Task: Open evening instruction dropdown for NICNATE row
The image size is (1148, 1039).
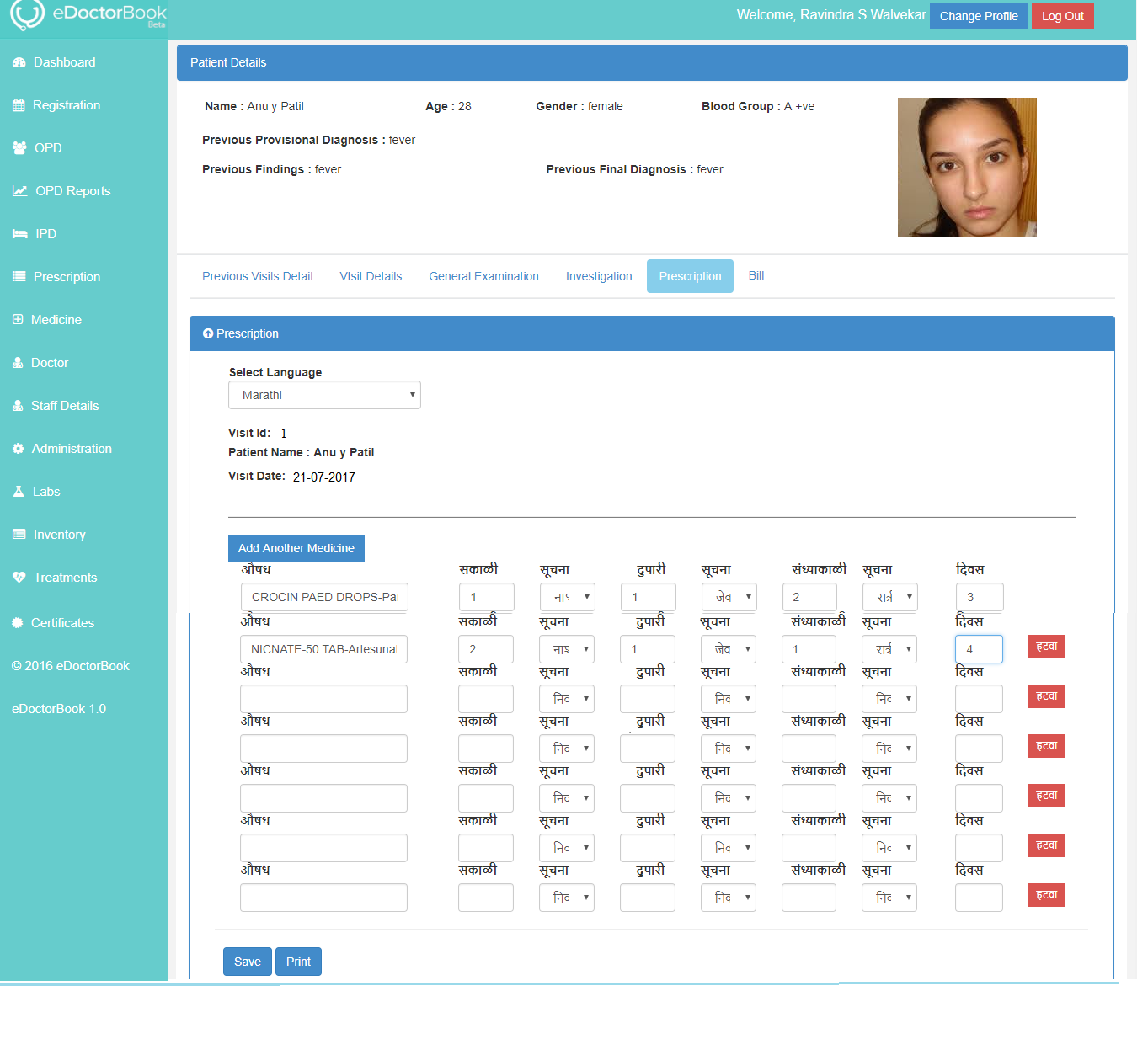Action: tap(889, 649)
